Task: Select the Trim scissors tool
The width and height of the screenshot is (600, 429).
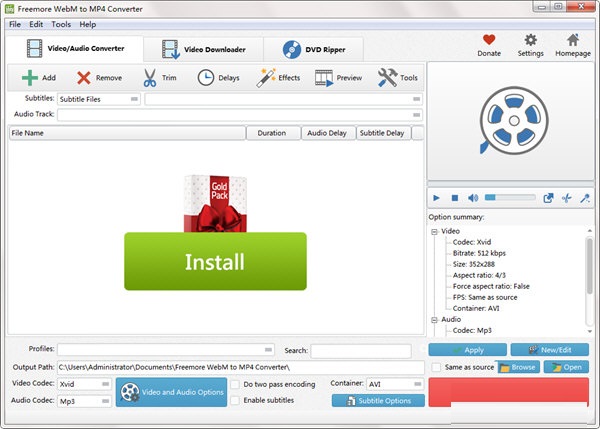Action: coord(149,77)
